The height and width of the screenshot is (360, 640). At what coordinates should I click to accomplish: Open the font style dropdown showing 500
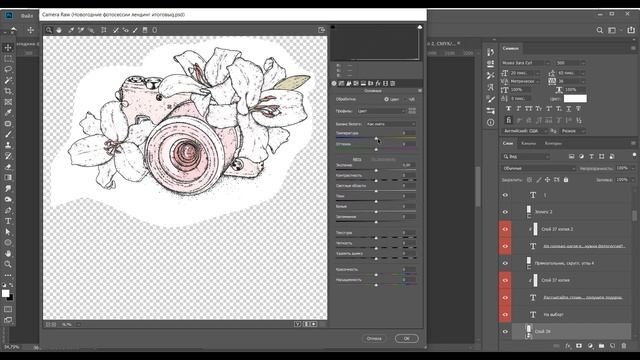[x=571, y=63]
